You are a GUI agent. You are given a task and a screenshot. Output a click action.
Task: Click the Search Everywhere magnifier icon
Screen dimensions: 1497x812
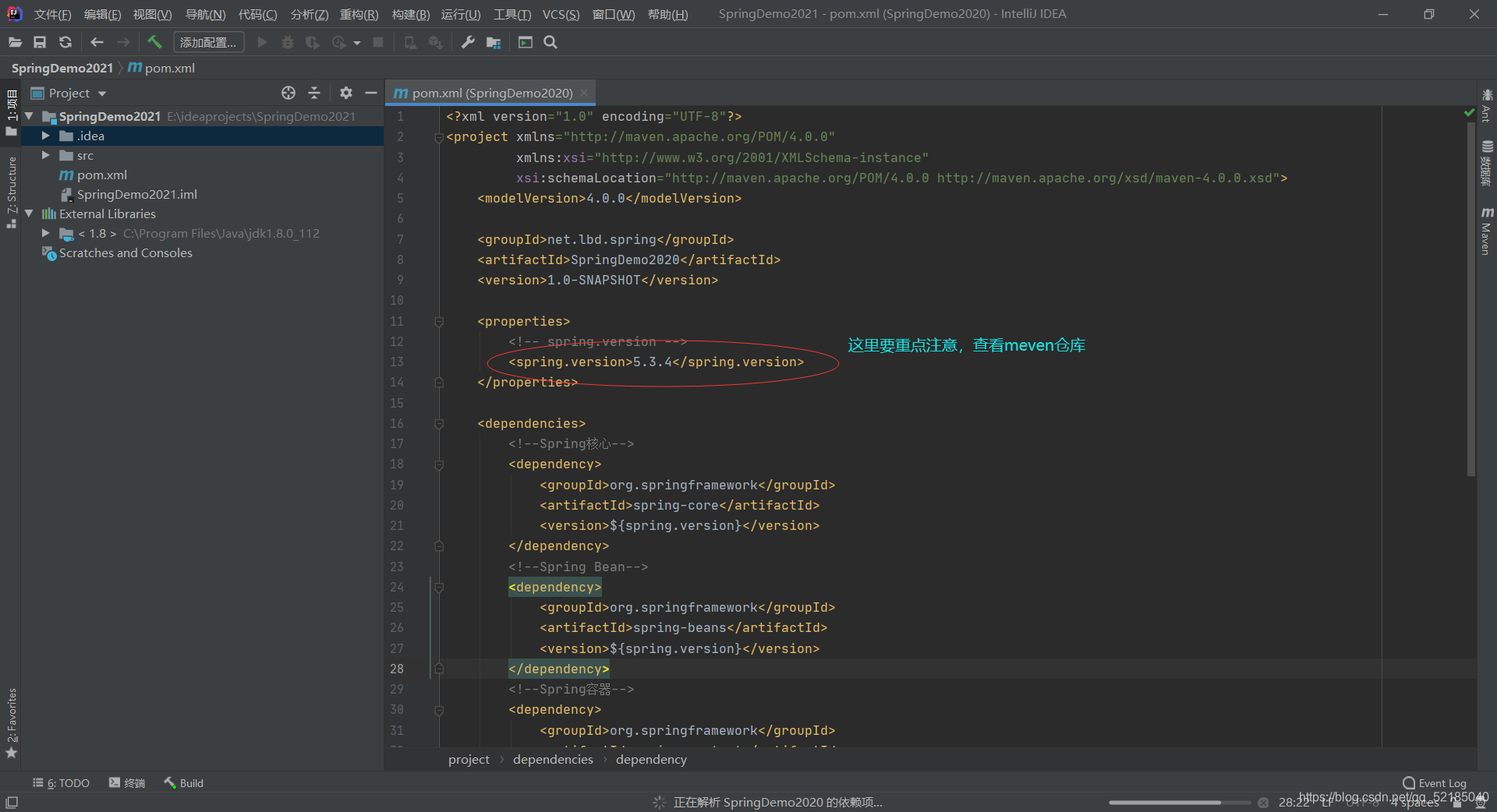click(550, 42)
